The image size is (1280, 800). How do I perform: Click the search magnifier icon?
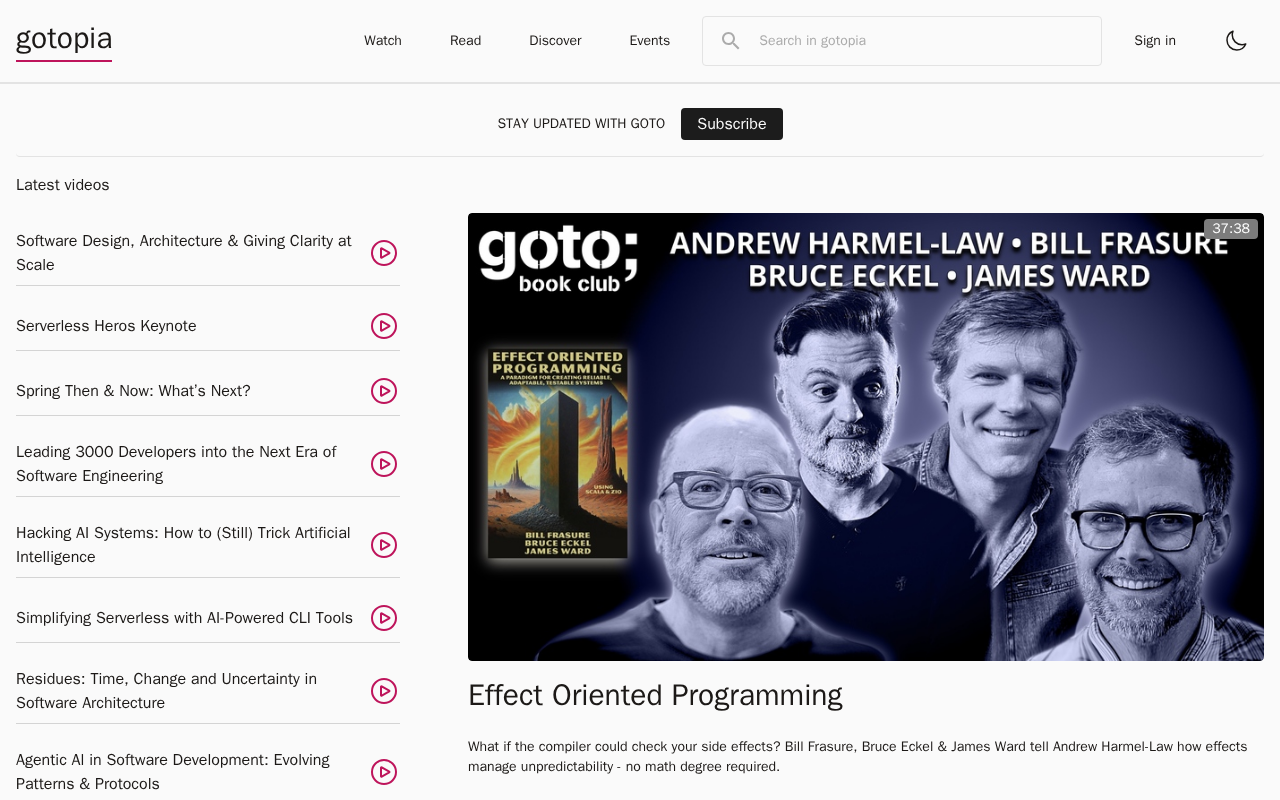coord(731,41)
